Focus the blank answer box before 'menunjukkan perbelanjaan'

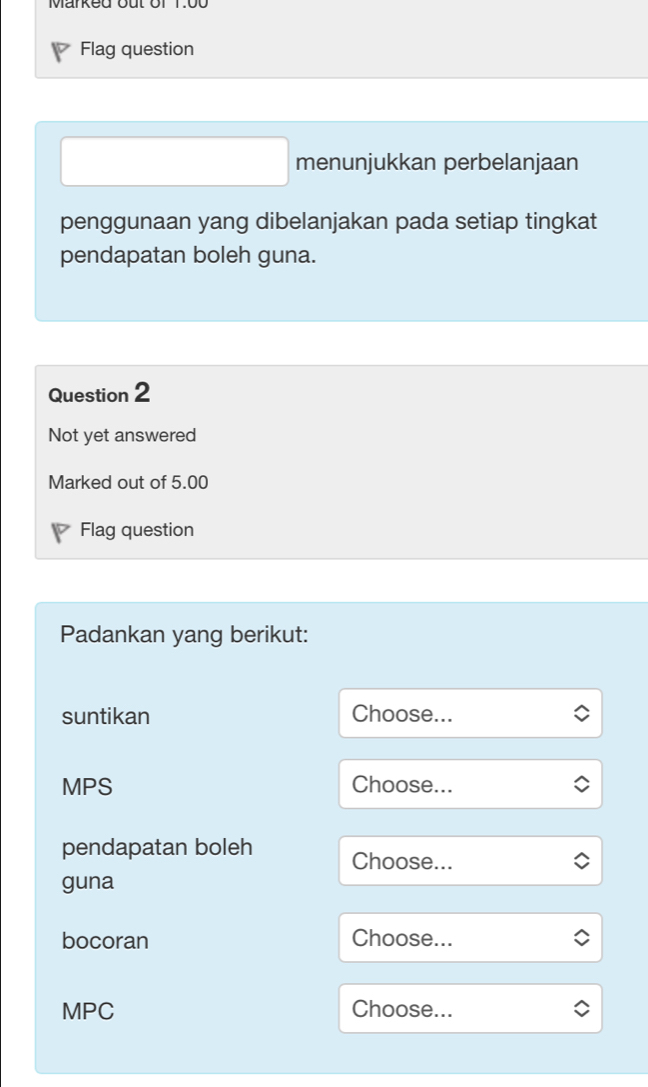coord(175,162)
